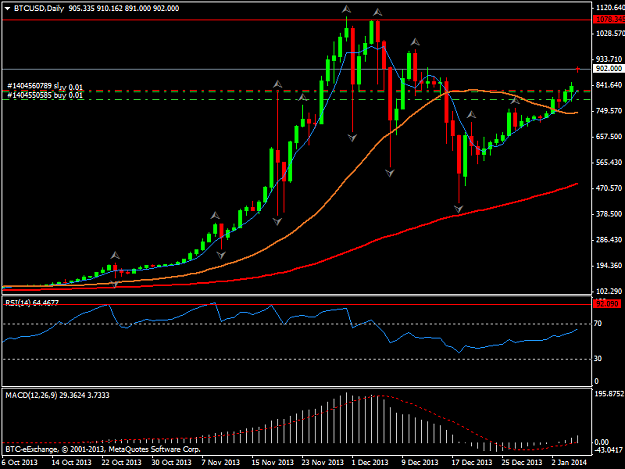Click the 1 Dec 2013 date label
The image size is (625, 469).
(x=370, y=462)
